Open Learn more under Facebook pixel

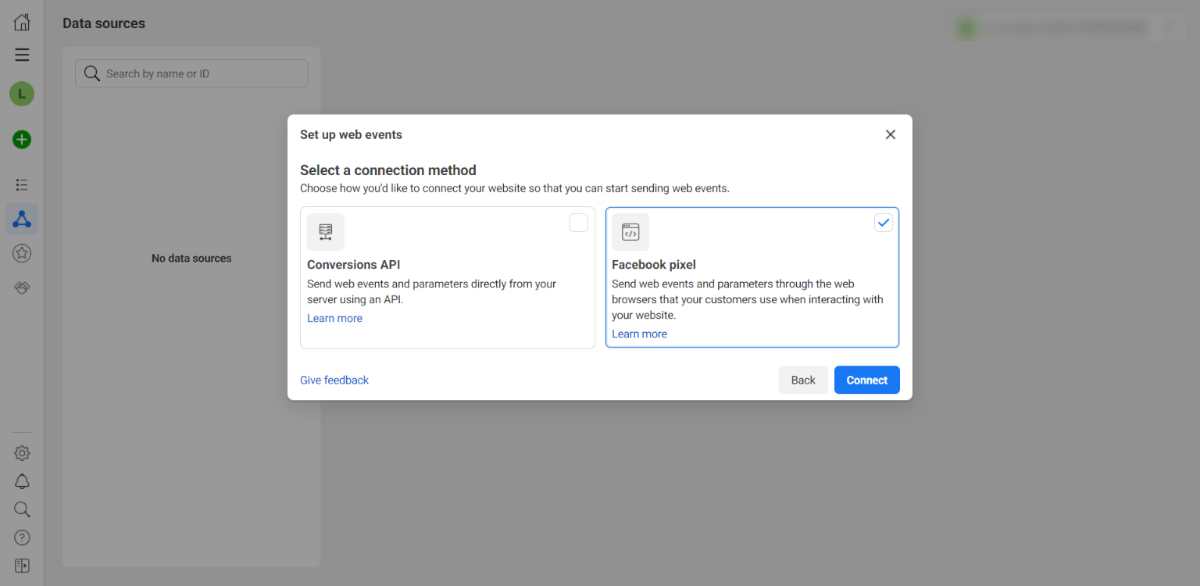[639, 334]
